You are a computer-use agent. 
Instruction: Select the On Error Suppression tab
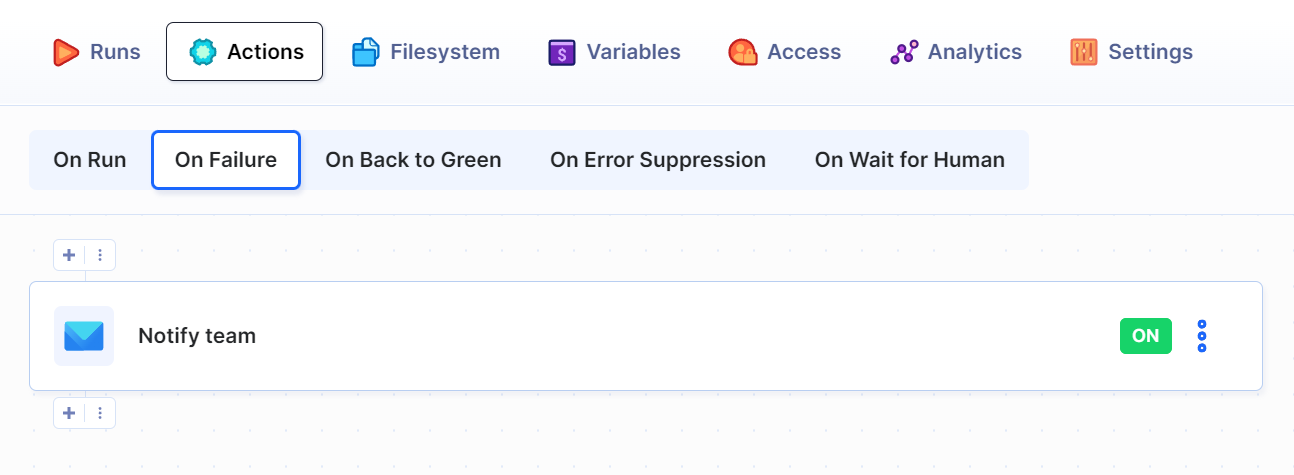pos(658,160)
